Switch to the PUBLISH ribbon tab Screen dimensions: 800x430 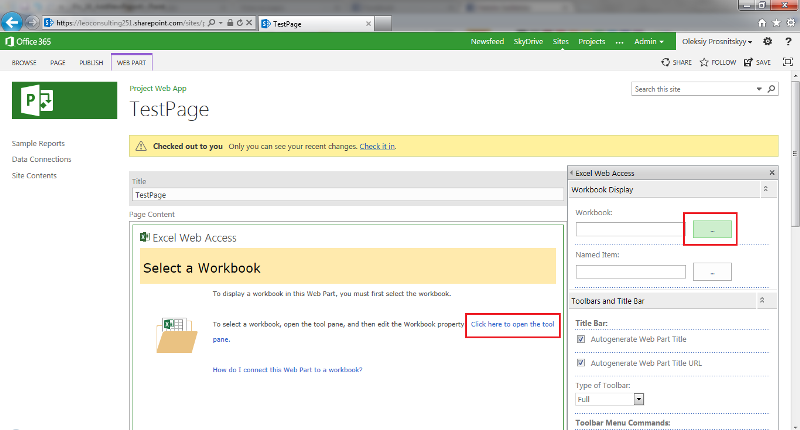coord(91,62)
